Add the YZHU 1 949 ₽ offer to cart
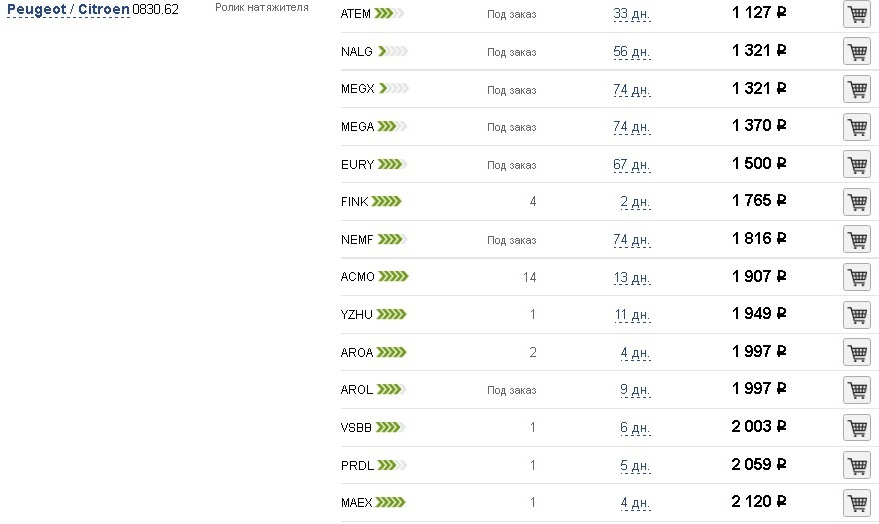This screenshot has height=524, width=879. (857, 314)
